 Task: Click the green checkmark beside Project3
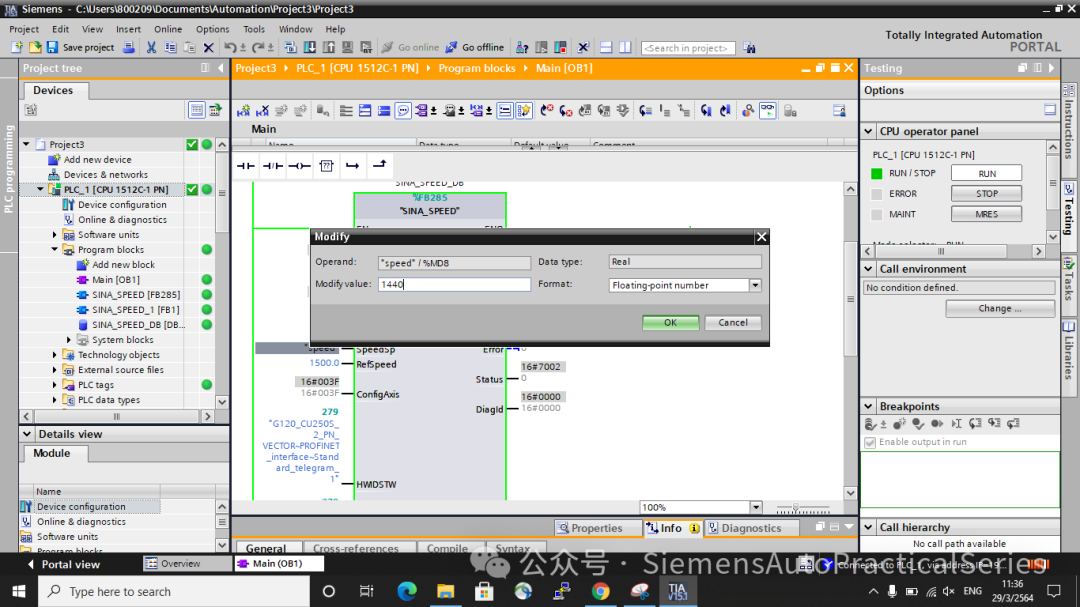pyautogui.click(x=192, y=144)
